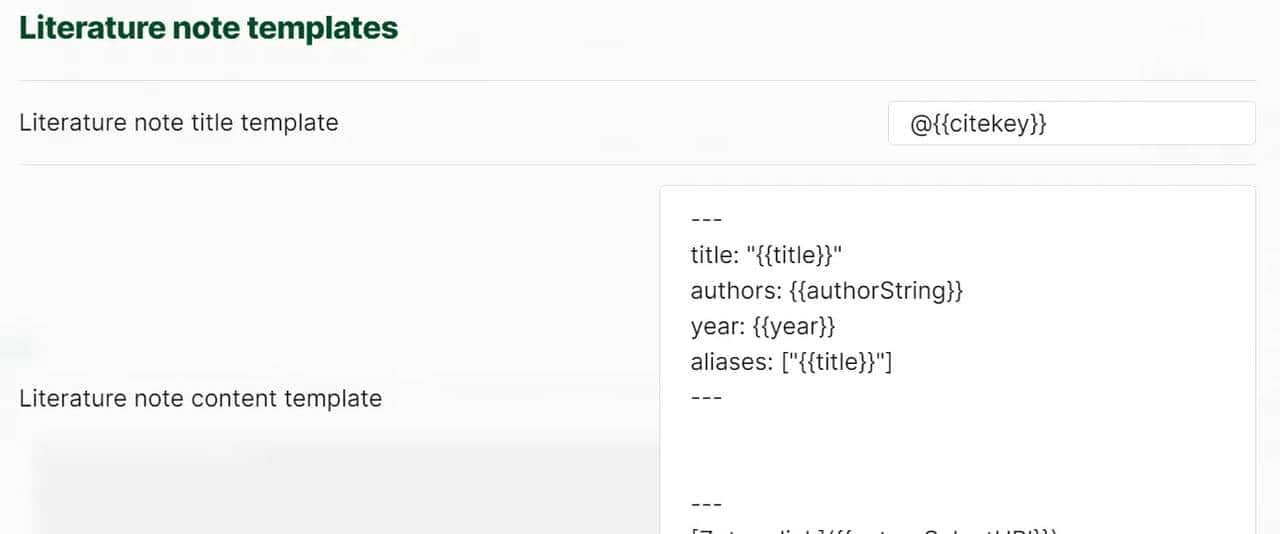This screenshot has height=534, width=1280.
Task: Click the "Literature note templates" heading
Action: coord(208,28)
